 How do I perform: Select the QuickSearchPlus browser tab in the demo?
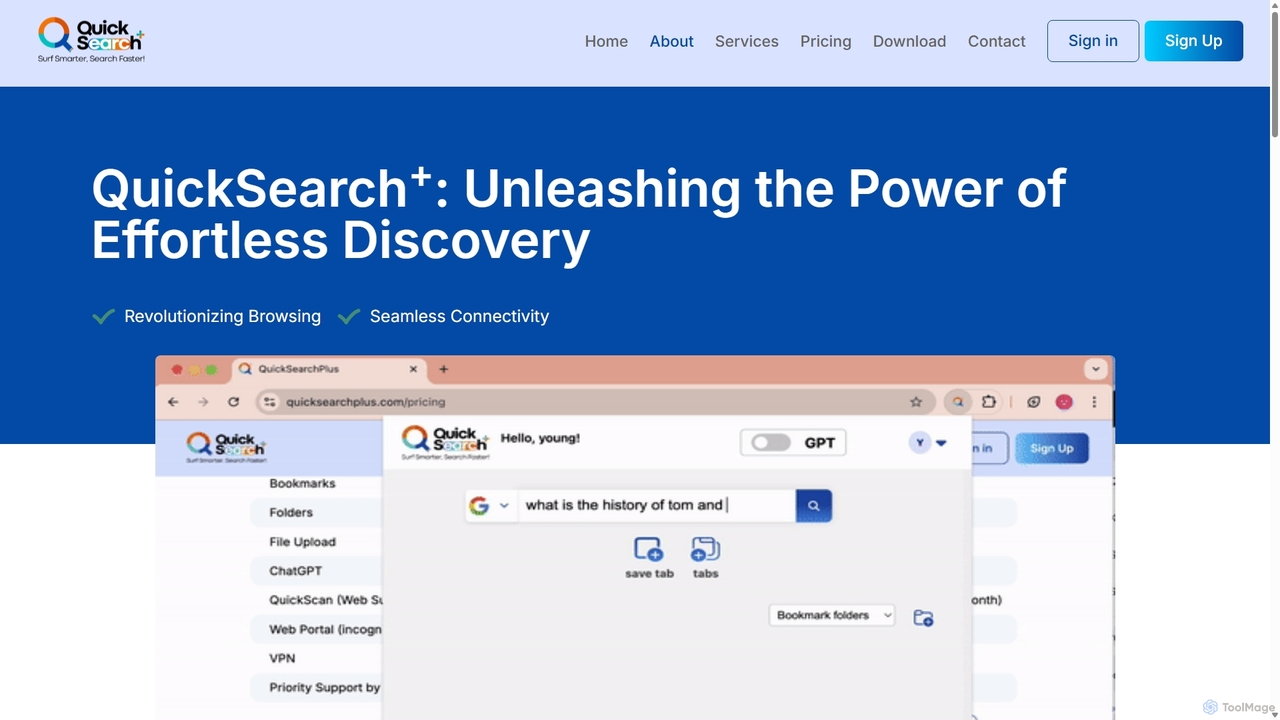[x=330, y=369]
